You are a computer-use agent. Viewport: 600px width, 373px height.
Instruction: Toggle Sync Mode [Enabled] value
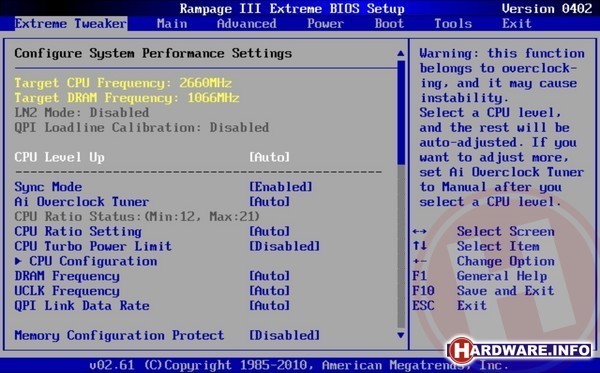(281, 187)
